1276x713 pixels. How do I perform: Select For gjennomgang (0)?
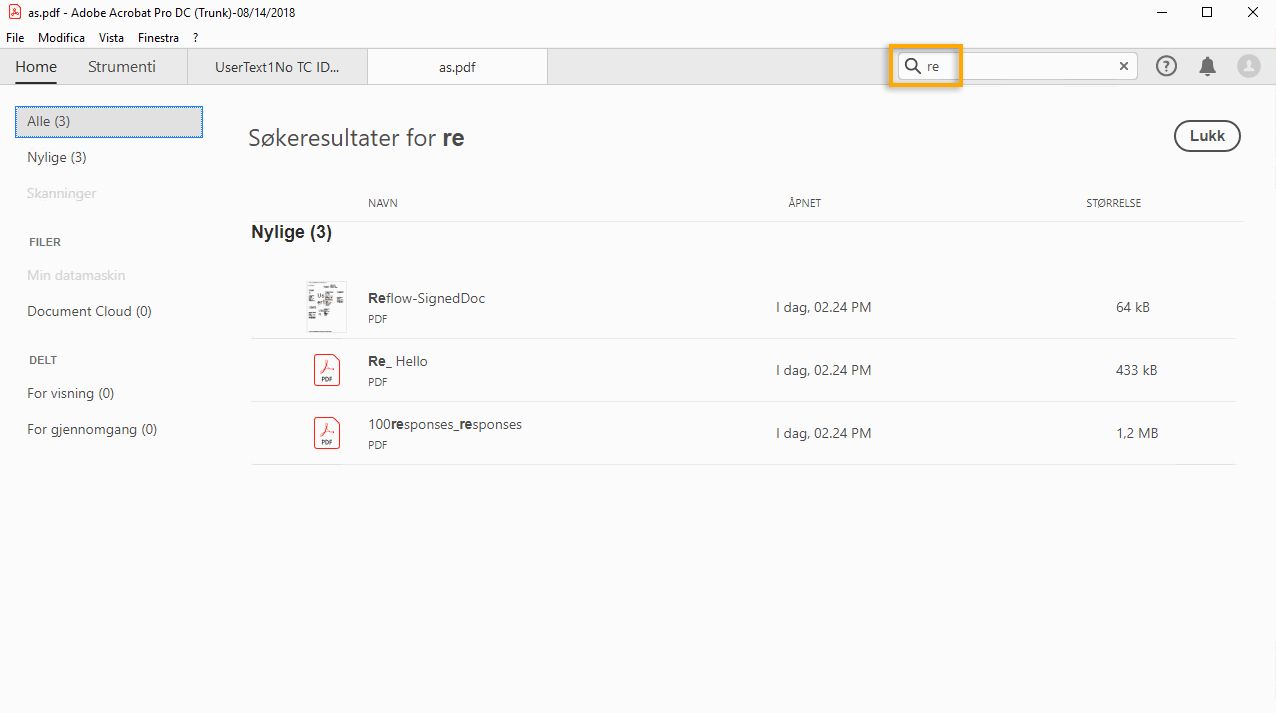92,429
